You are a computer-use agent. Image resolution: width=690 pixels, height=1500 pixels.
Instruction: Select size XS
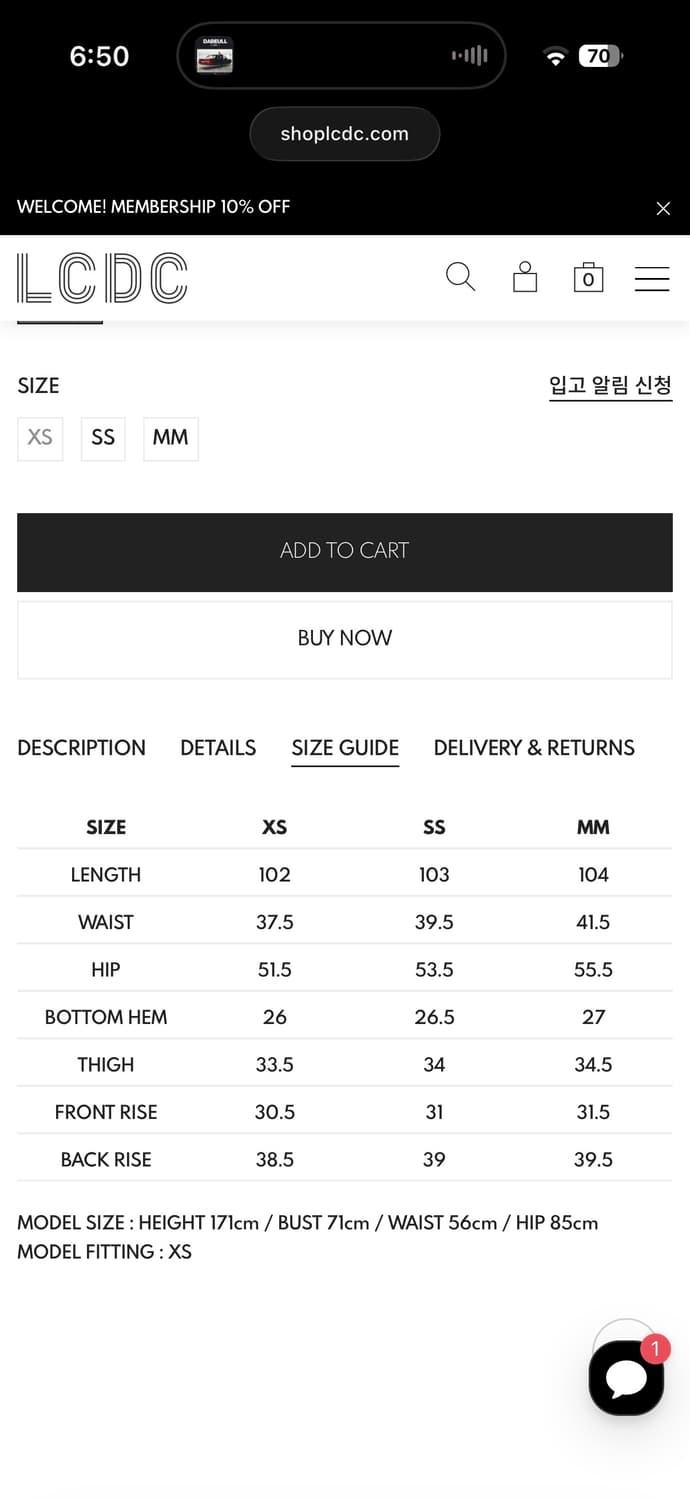[x=40, y=438]
